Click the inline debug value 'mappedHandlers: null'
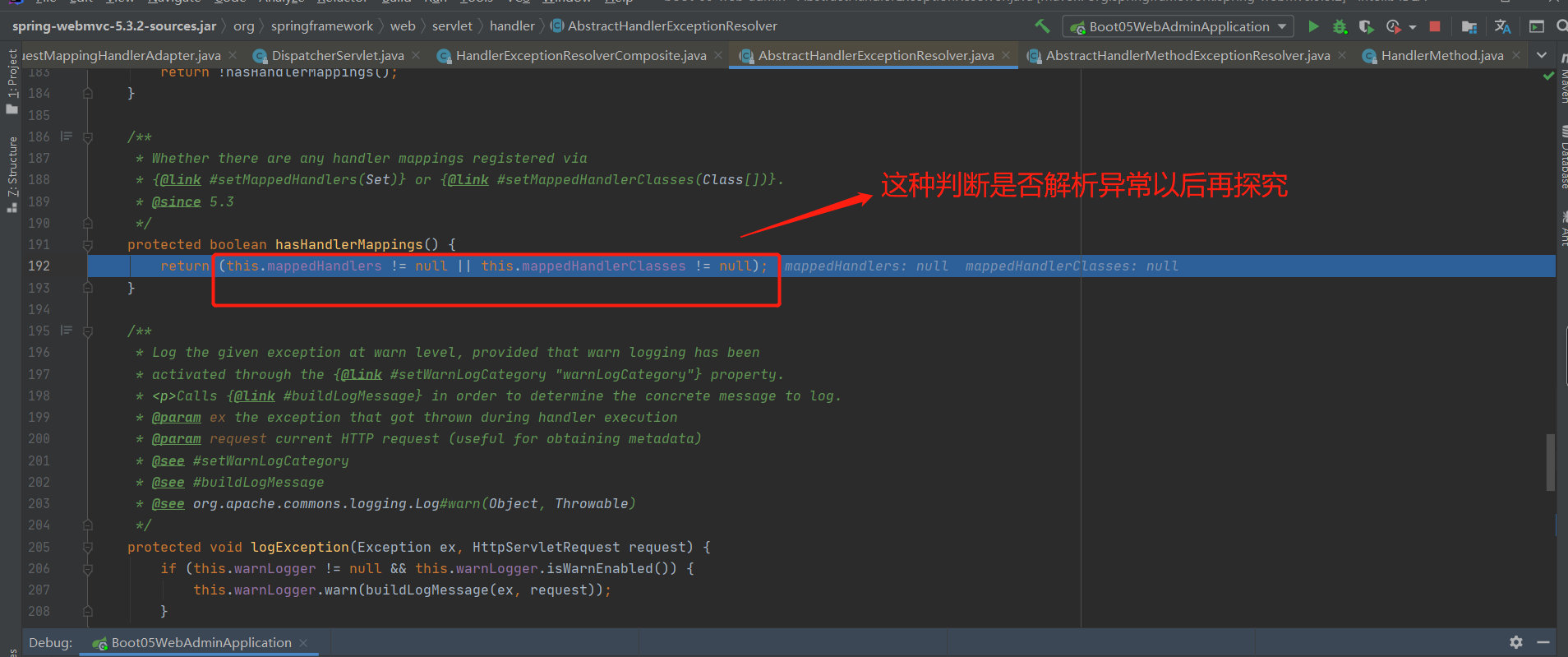This screenshot has height=657, width=1568. [x=866, y=266]
